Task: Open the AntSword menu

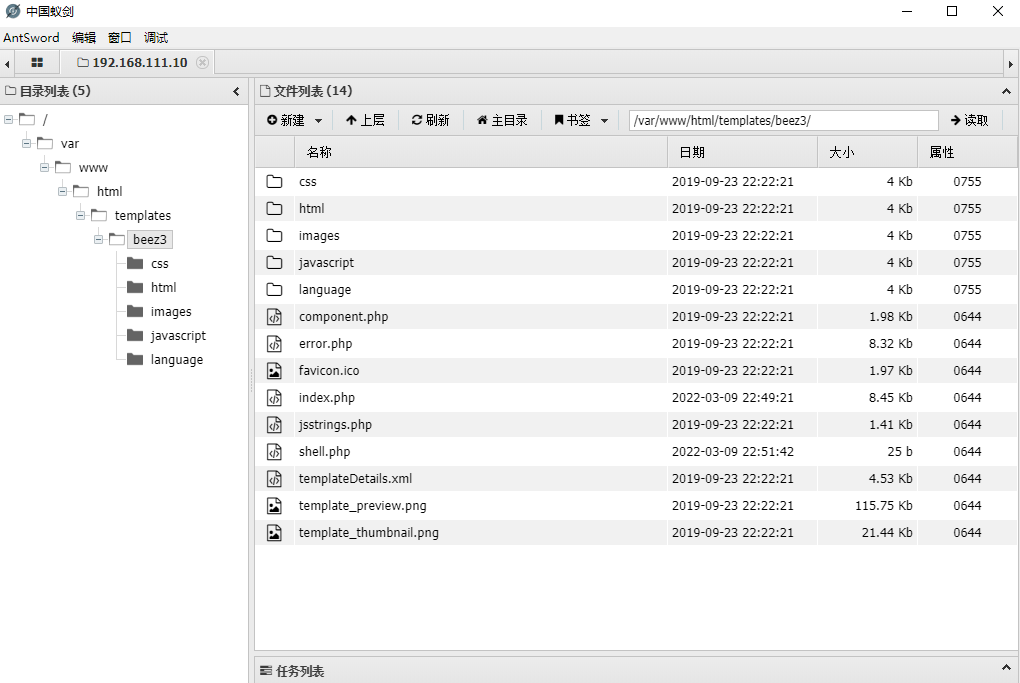Action: point(31,38)
